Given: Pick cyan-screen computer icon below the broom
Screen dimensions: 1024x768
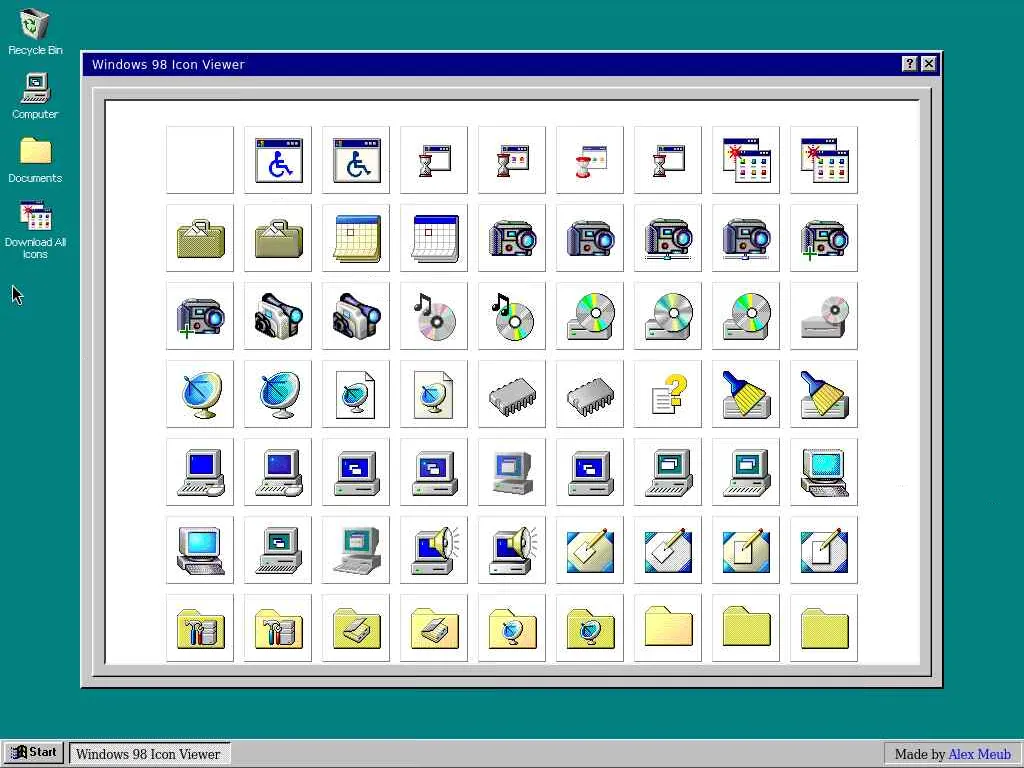Looking at the screenshot, I should click(824, 472).
